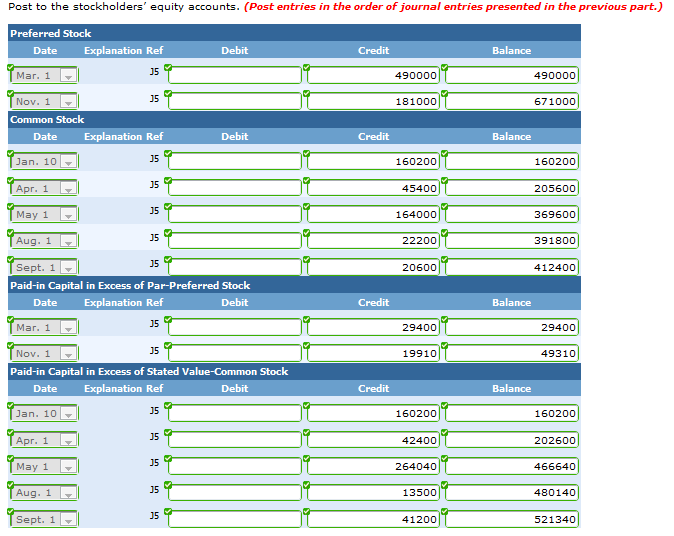Click the Common Stock credit field showing 22200

point(373,241)
